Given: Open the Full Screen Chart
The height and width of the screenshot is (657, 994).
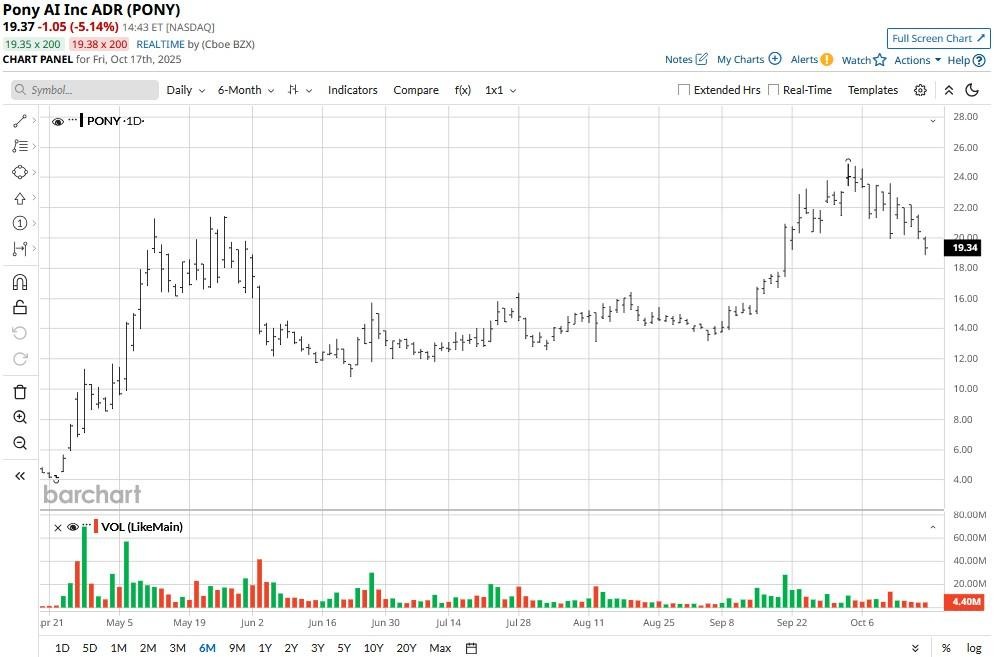Looking at the screenshot, I should (x=938, y=39).
